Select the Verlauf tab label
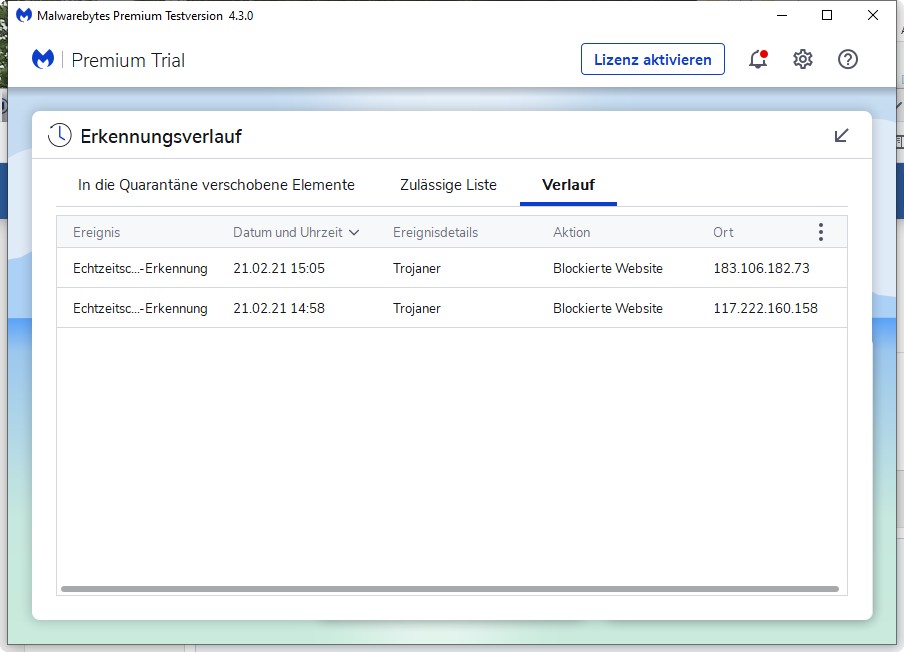 (x=568, y=185)
